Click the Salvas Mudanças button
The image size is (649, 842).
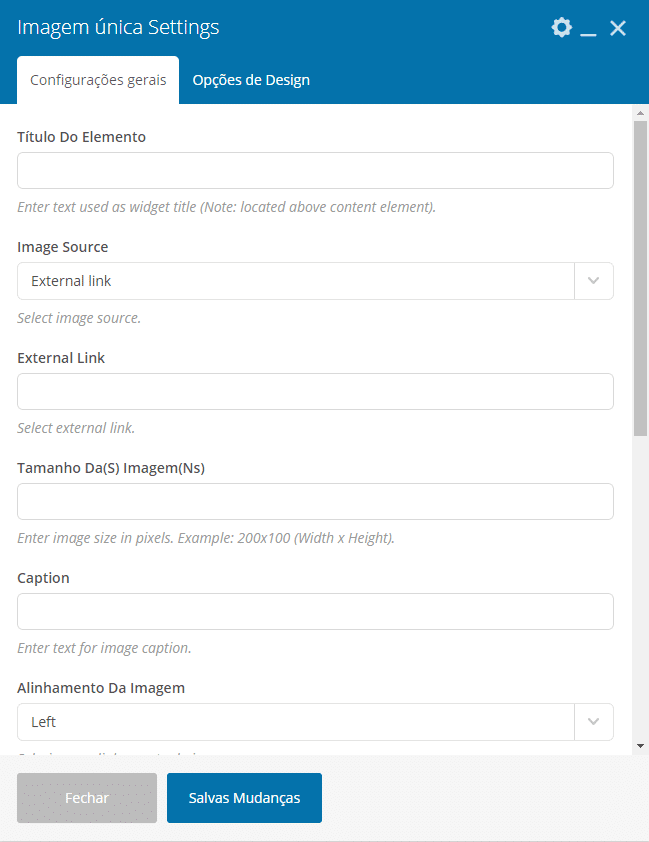[x=244, y=798]
